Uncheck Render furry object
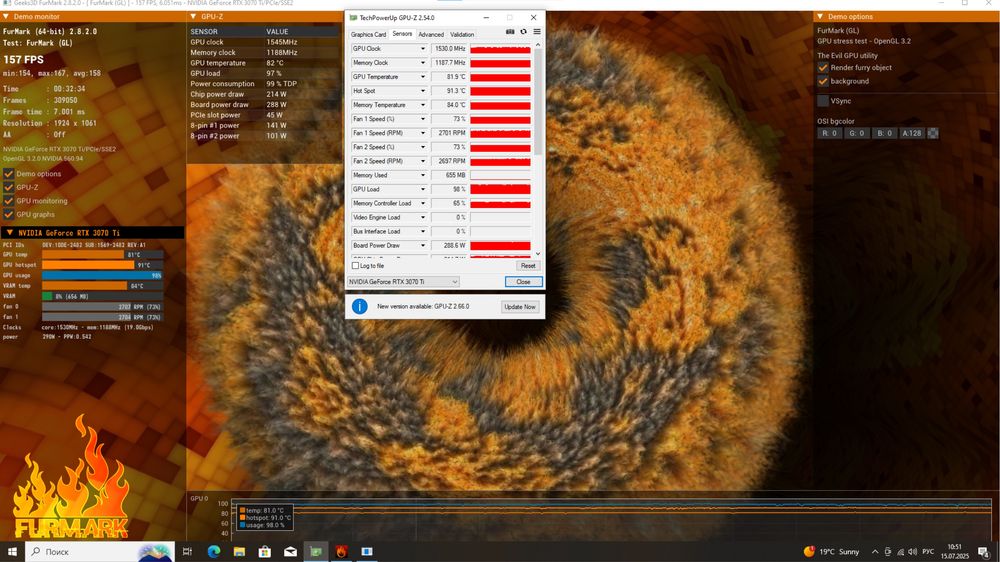1000x562 pixels. [823, 68]
